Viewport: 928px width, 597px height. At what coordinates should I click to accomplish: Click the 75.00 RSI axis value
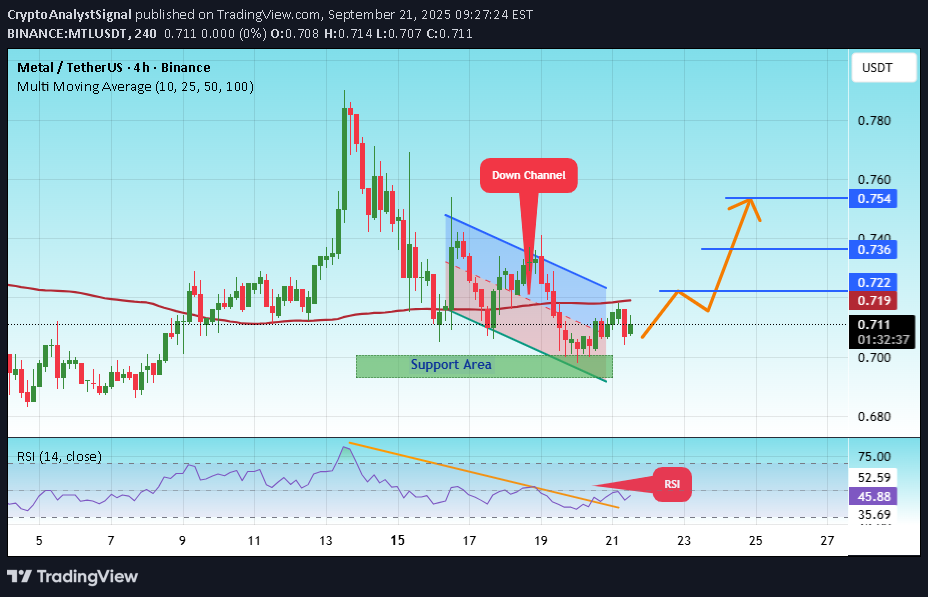(x=874, y=456)
